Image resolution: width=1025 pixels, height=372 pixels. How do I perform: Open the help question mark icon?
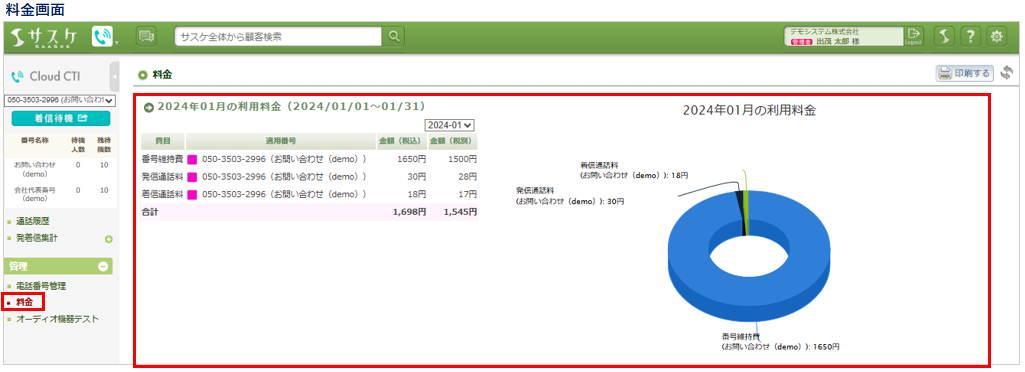point(970,37)
